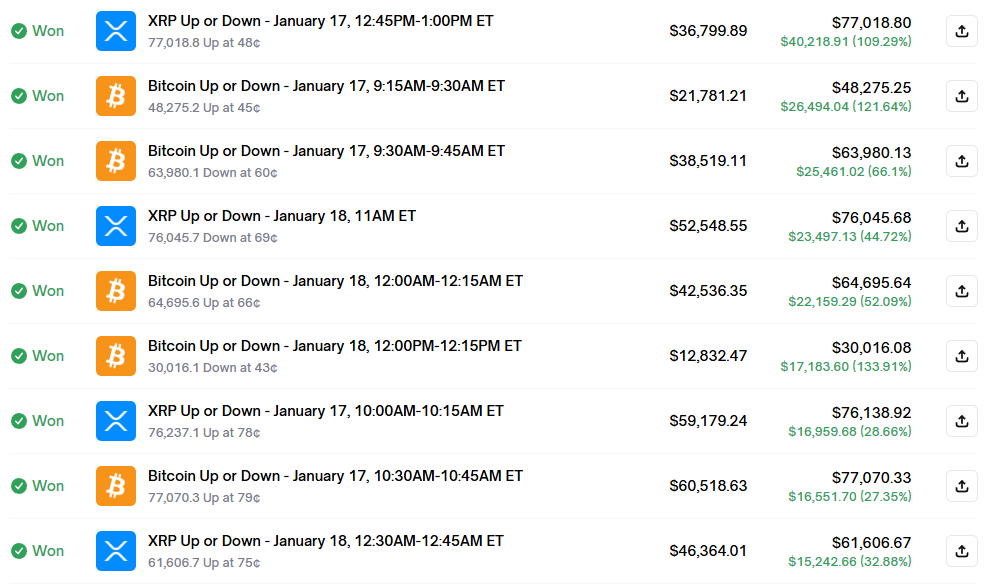Click share button for Bitcoin 9:30AM-9:45AM row
Screen dimensions: 1000x584
[961, 161]
